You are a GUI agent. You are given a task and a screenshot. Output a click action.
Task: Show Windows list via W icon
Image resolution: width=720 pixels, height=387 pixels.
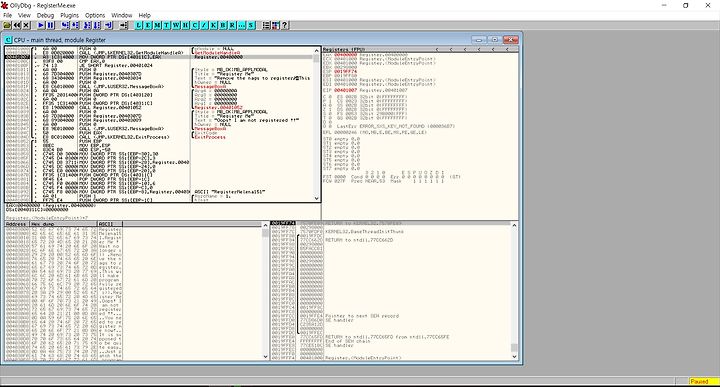click(x=176, y=25)
